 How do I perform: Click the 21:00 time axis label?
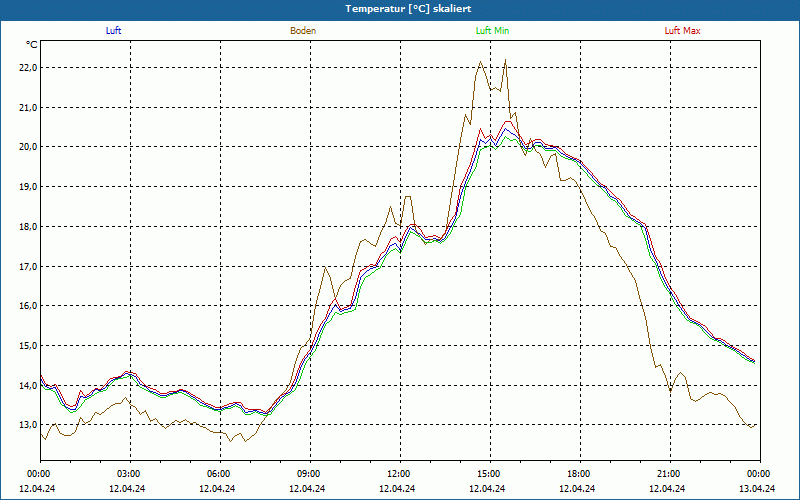[x=670, y=474]
